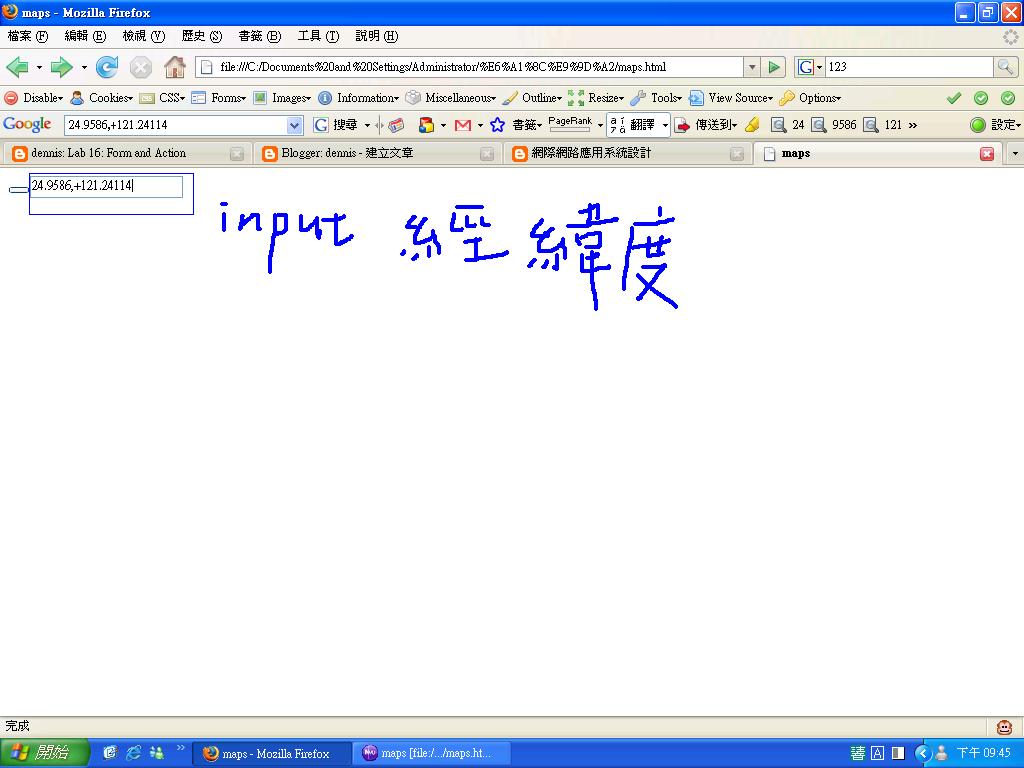Toggle the yellow highlighter icon
Image resolution: width=1024 pixels, height=768 pixels.
tap(752, 125)
